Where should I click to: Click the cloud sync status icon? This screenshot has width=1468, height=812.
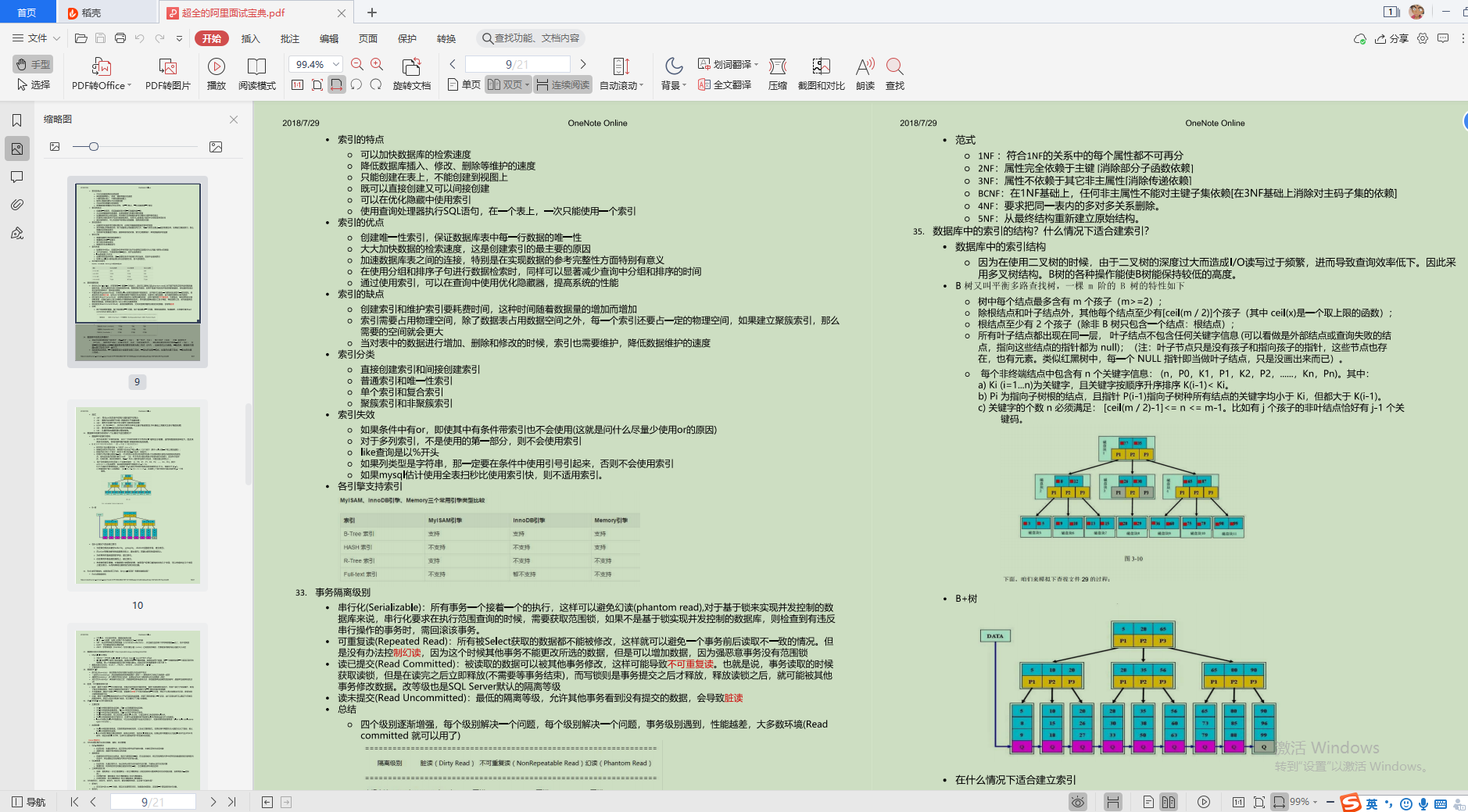point(1360,38)
